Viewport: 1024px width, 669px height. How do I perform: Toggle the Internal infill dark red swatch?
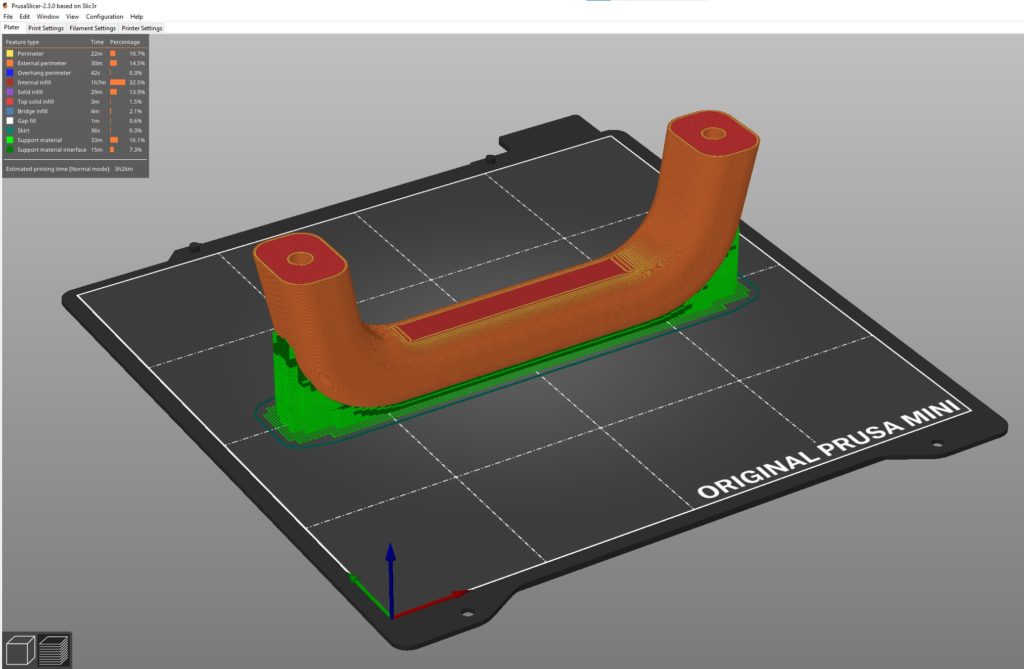point(10,82)
